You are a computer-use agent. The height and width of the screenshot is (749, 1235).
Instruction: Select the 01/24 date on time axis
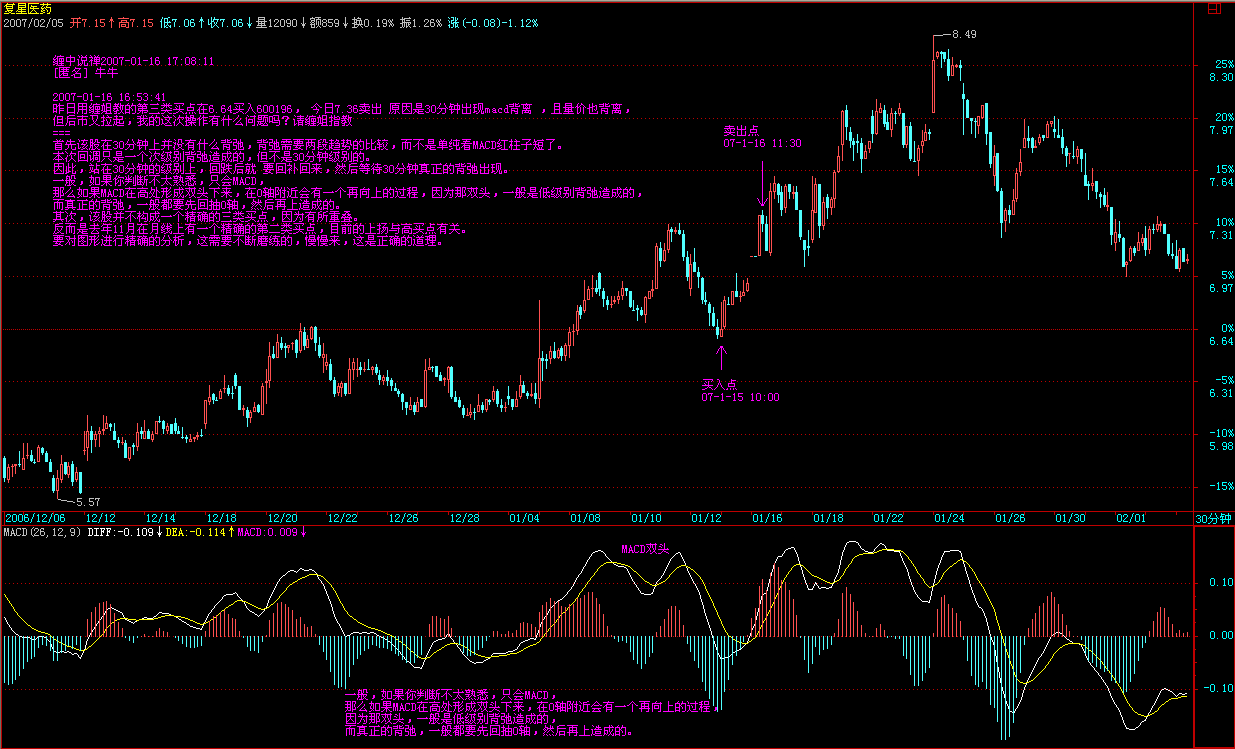coord(948,518)
